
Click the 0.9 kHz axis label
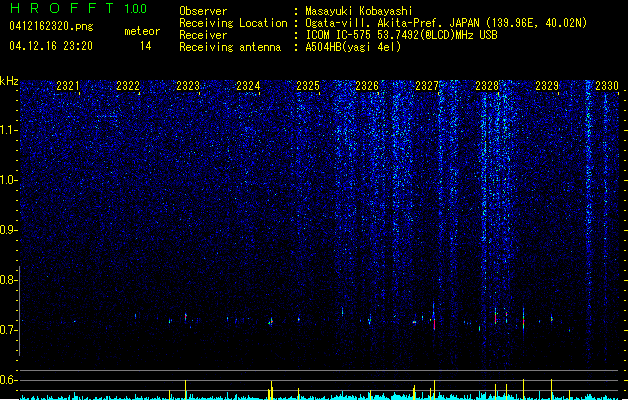coord(9,230)
